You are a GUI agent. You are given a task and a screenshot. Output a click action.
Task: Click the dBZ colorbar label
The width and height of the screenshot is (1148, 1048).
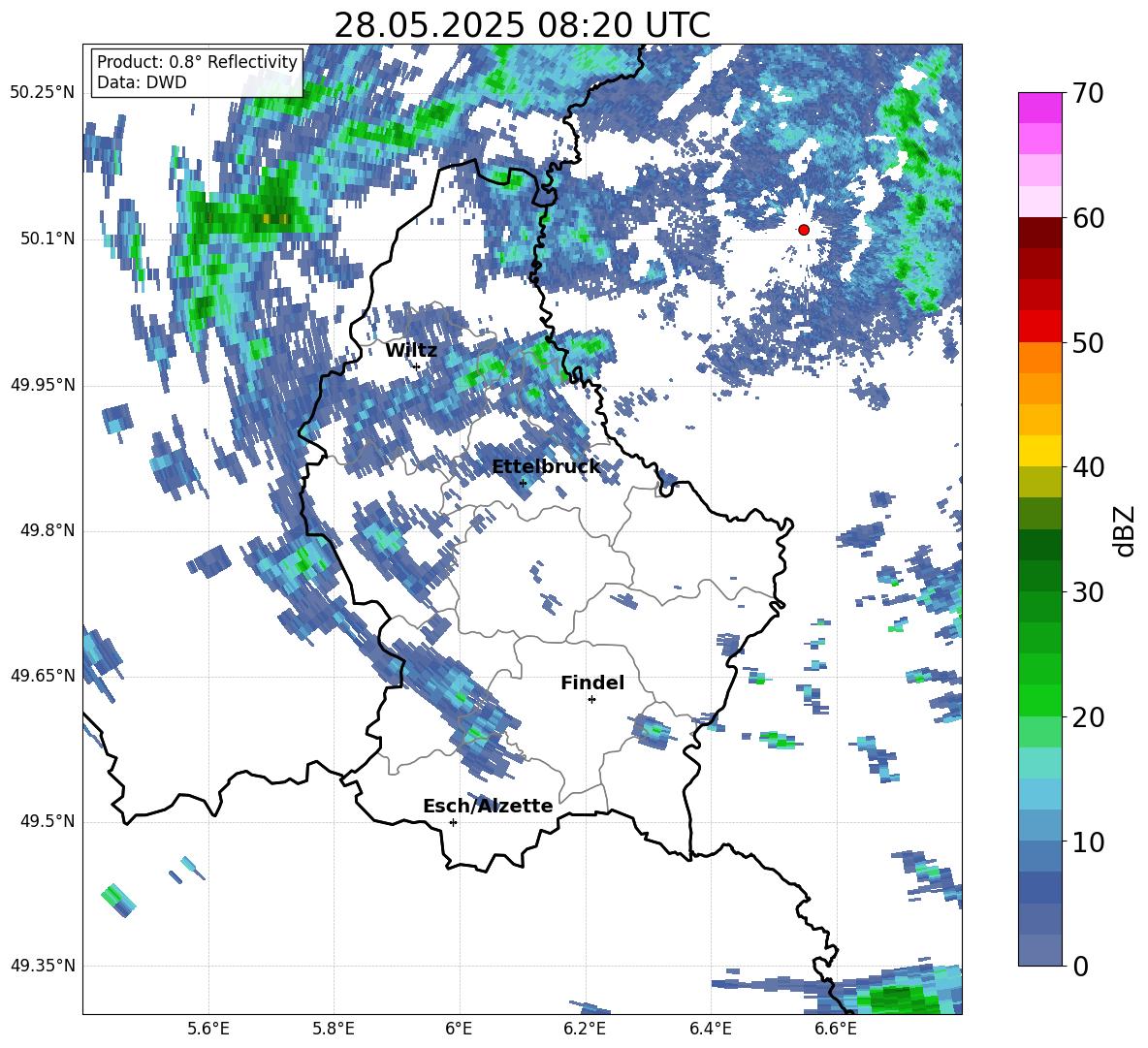click(x=1123, y=530)
